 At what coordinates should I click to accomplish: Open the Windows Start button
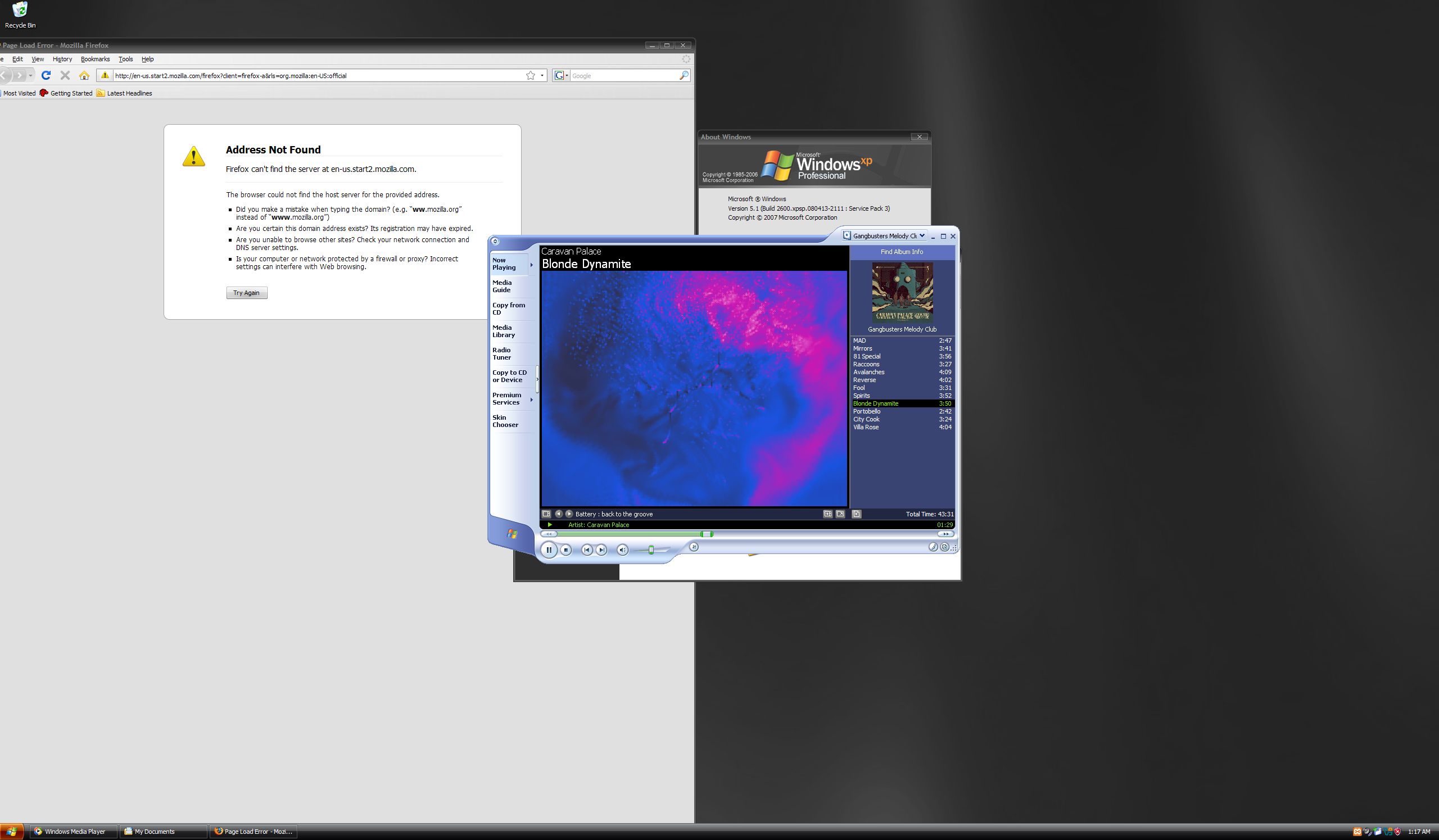pyautogui.click(x=11, y=832)
